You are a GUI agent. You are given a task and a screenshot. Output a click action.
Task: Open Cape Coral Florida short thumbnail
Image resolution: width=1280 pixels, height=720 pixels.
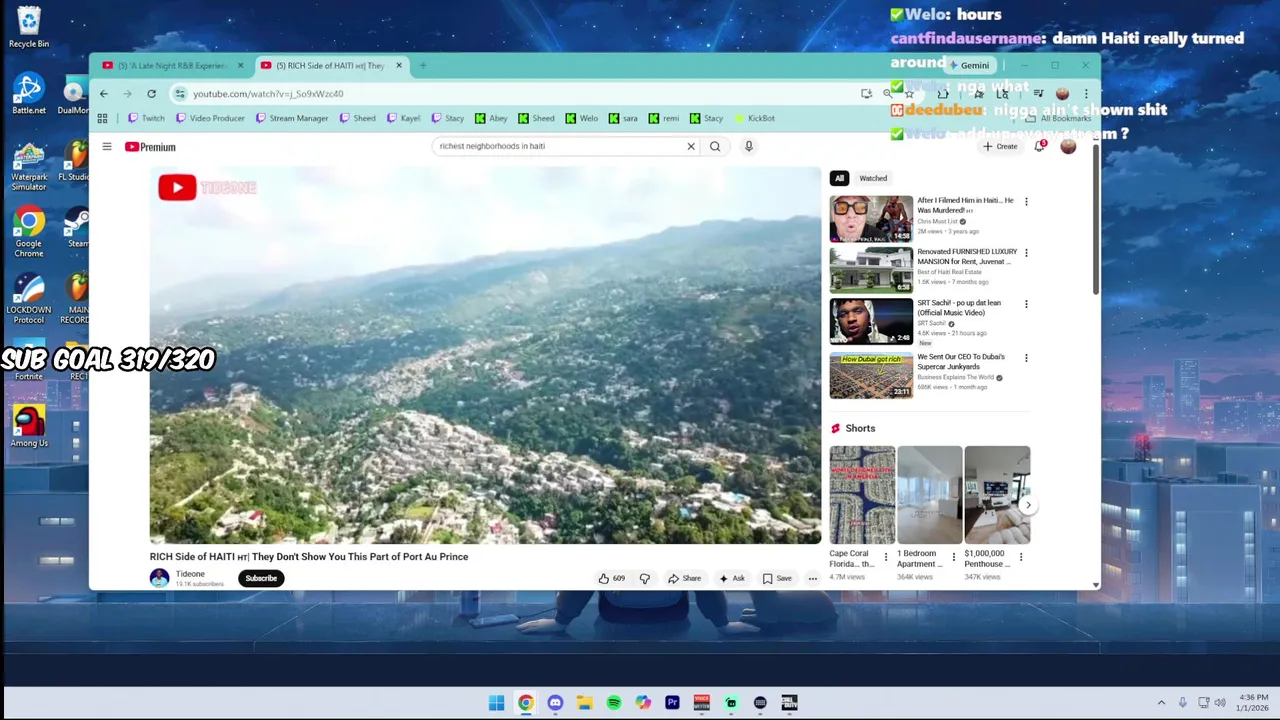coord(862,495)
